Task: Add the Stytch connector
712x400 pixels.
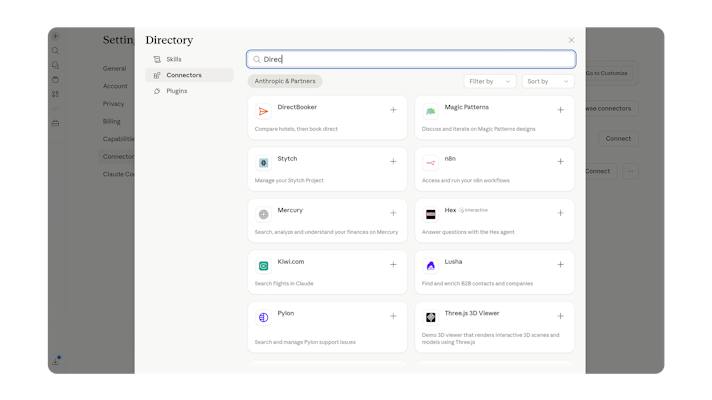Action: (393, 162)
